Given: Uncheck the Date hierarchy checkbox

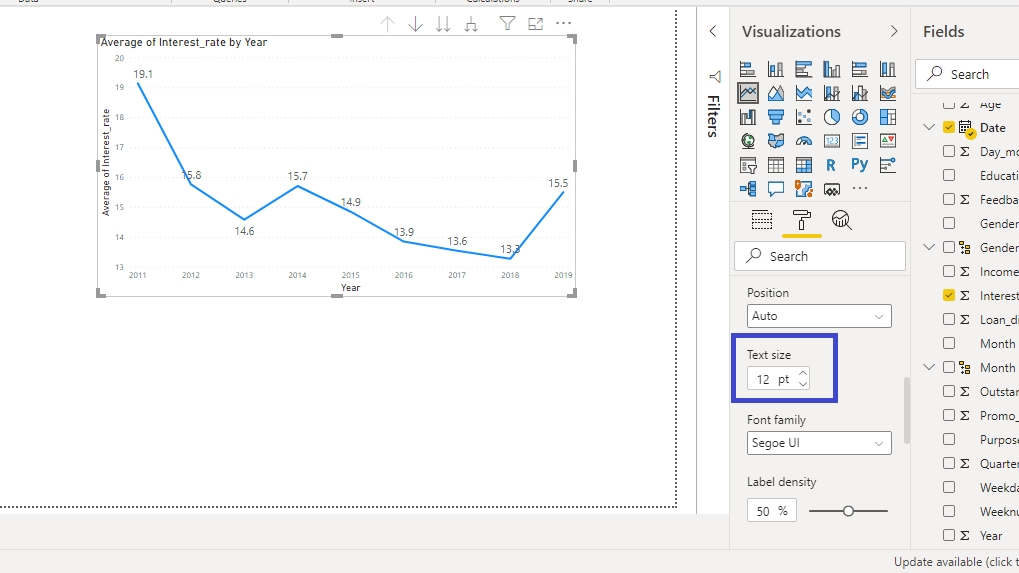Looking at the screenshot, I should [x=949, y=128].
